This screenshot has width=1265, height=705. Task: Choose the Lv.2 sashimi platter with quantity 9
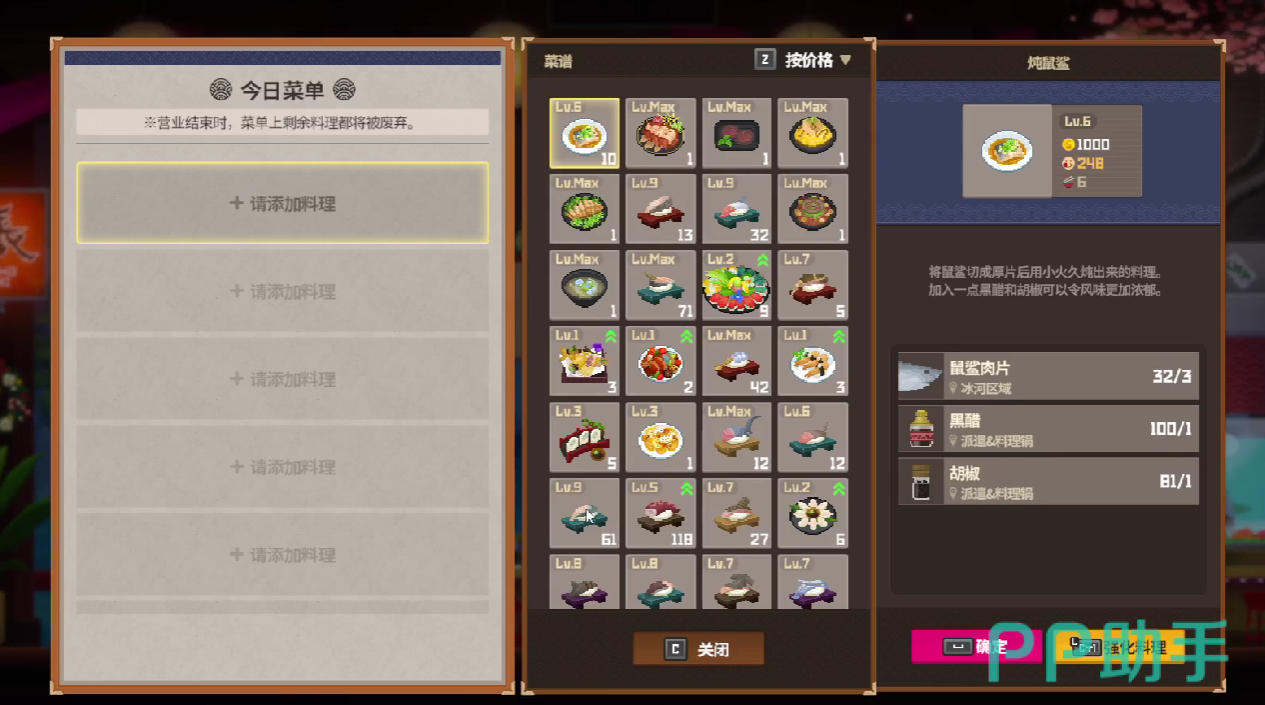tap(737, 285)
